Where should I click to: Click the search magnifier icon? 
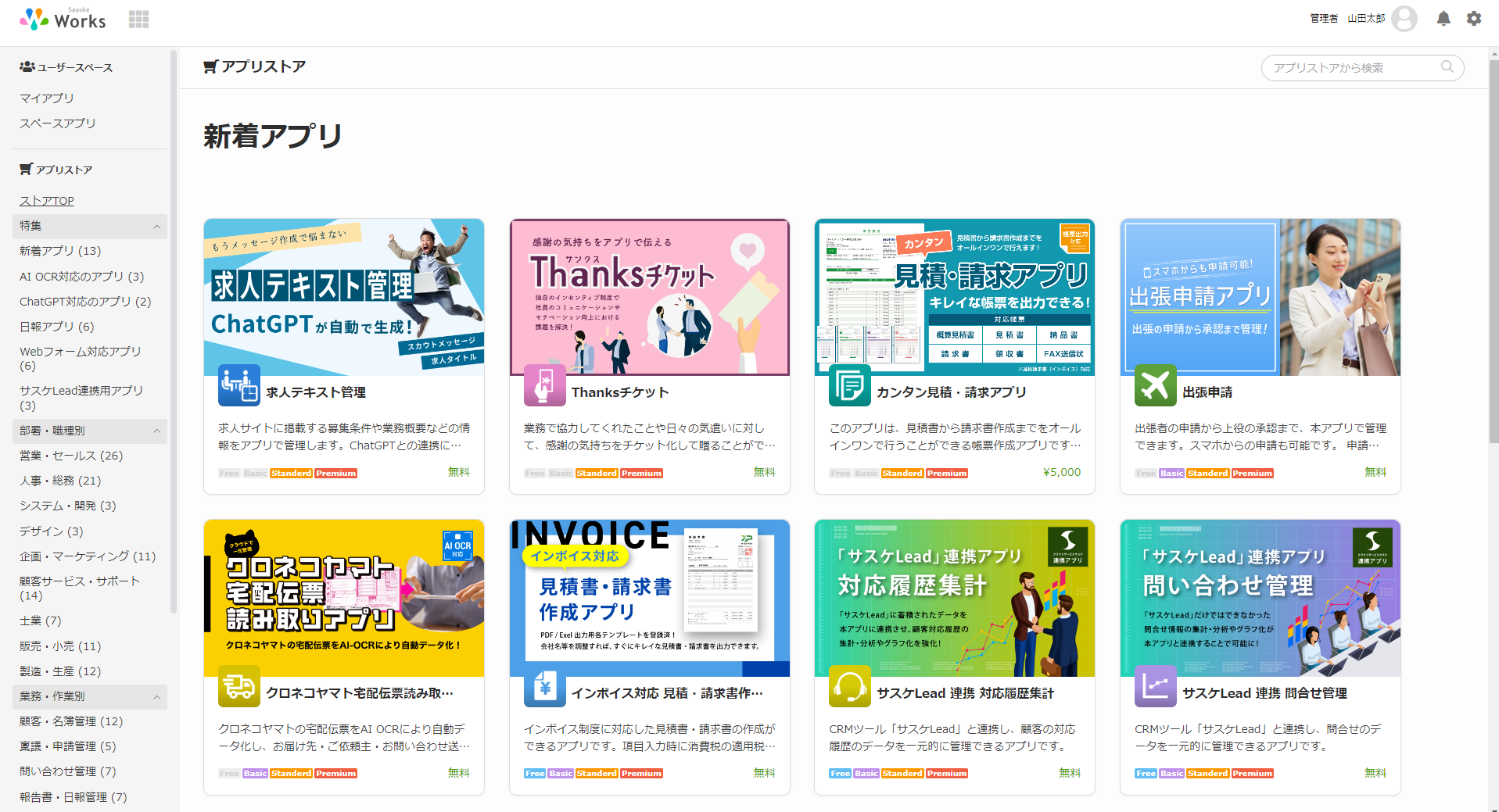point(1447,67)
